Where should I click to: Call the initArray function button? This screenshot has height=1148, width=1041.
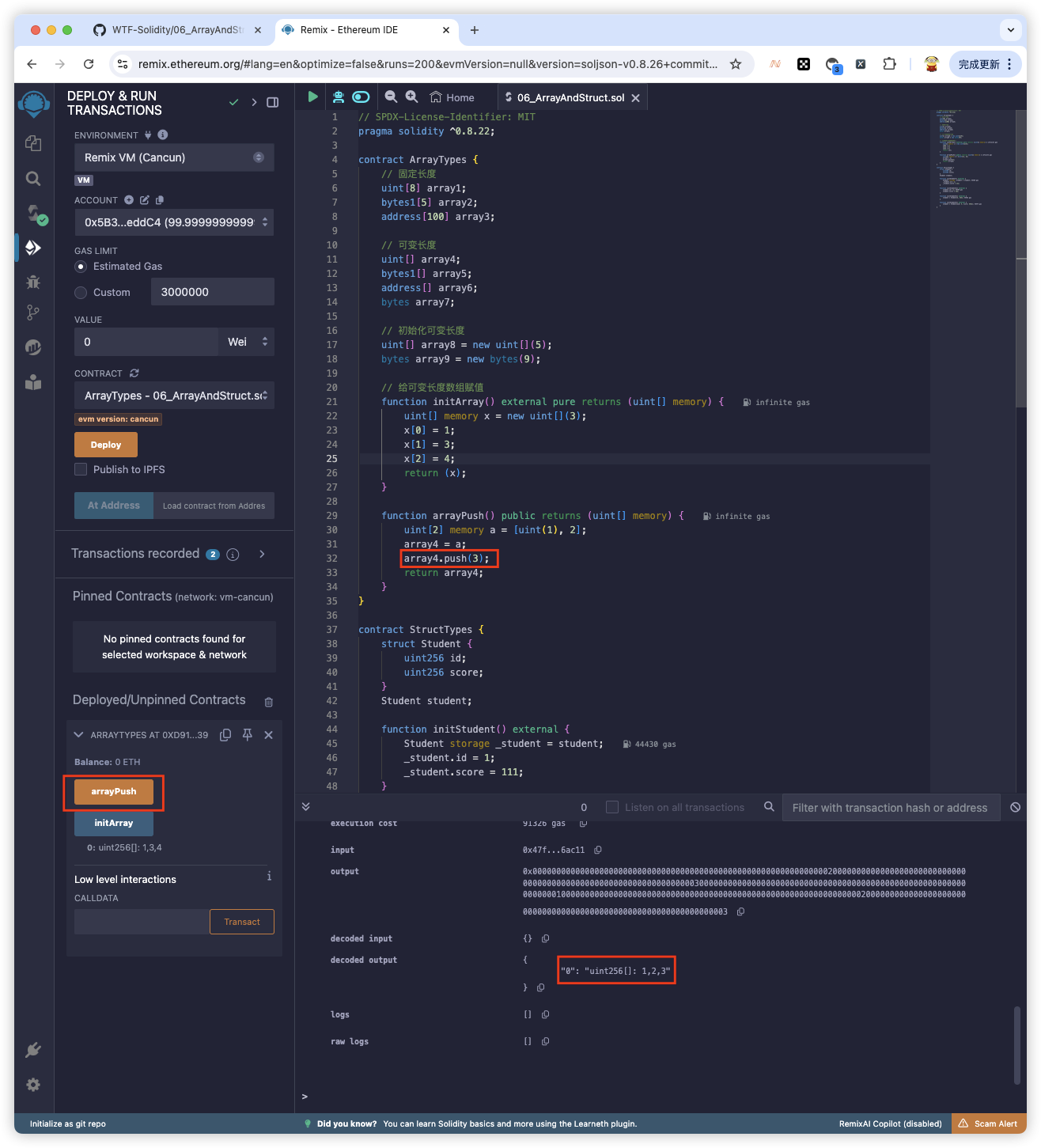click(114, 823)
